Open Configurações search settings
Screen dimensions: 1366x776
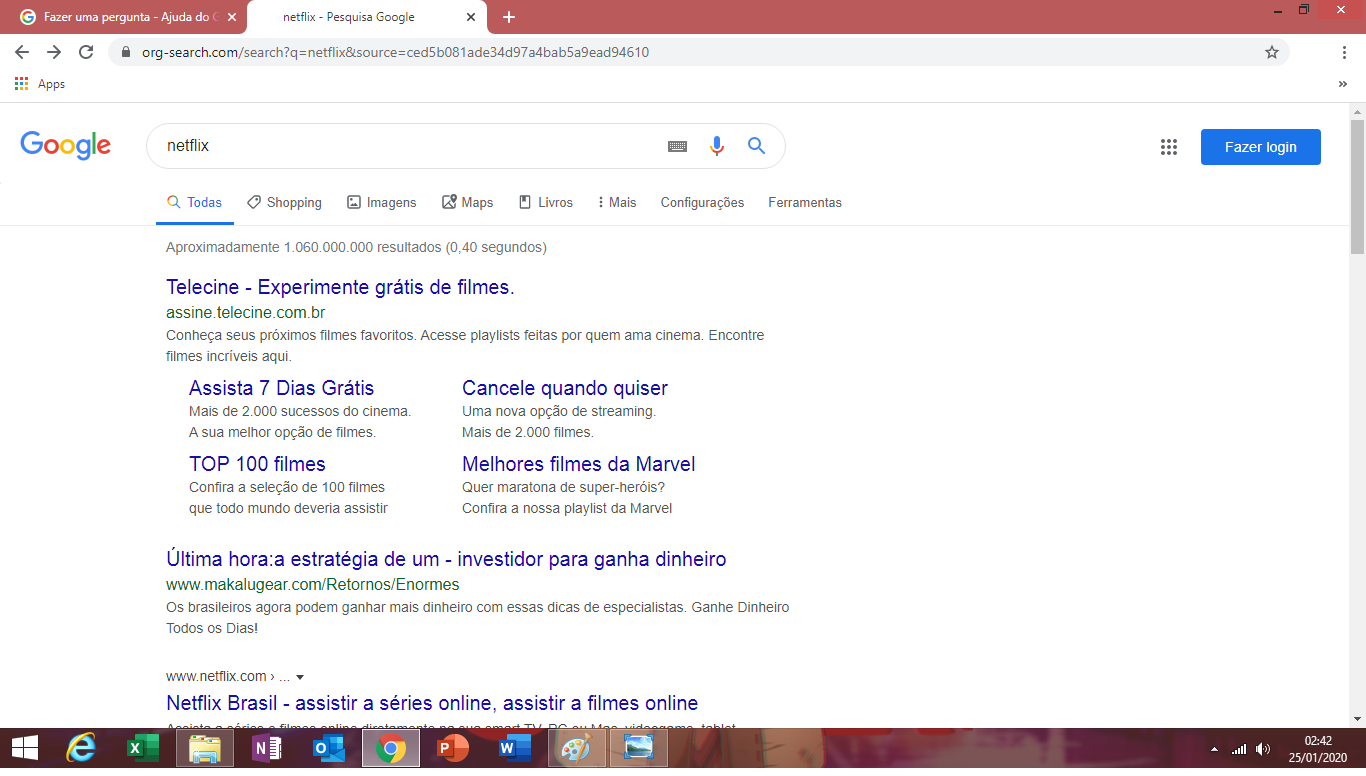click(x=702, y=202)
